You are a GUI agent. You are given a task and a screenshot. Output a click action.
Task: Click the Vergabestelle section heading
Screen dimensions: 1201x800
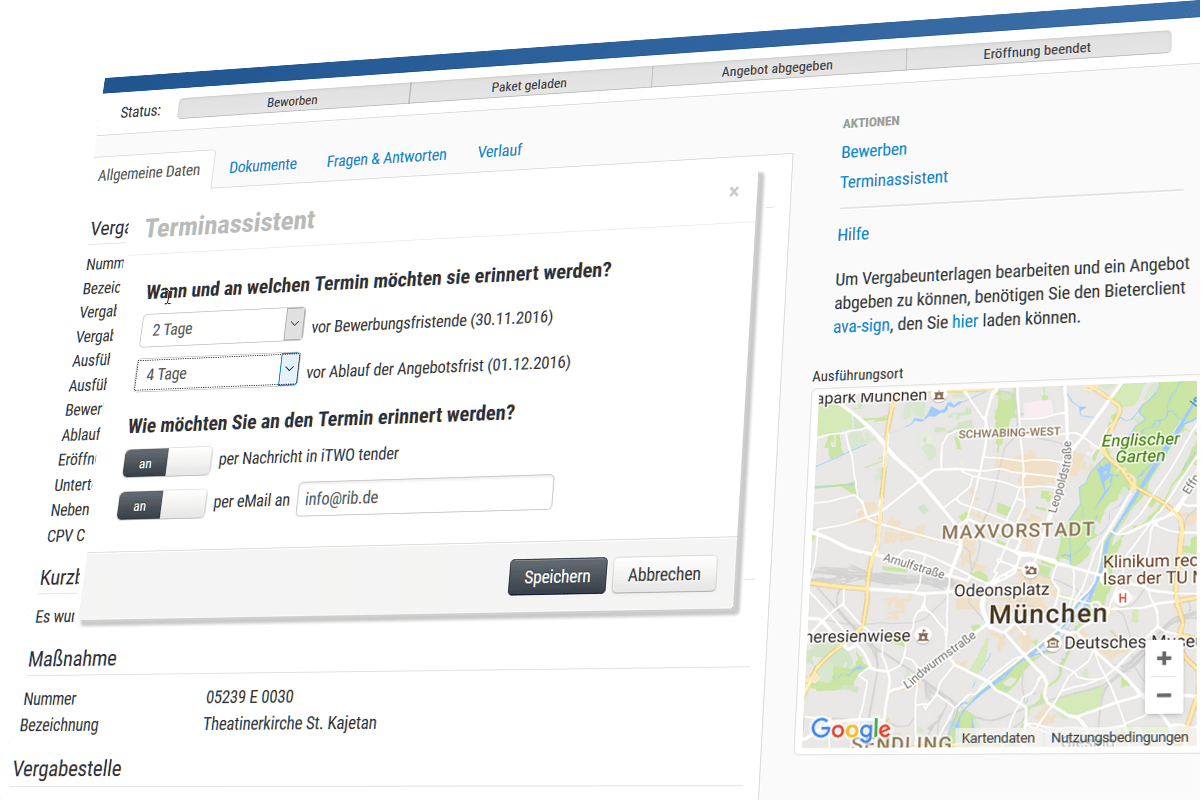[x=67, y=768]
